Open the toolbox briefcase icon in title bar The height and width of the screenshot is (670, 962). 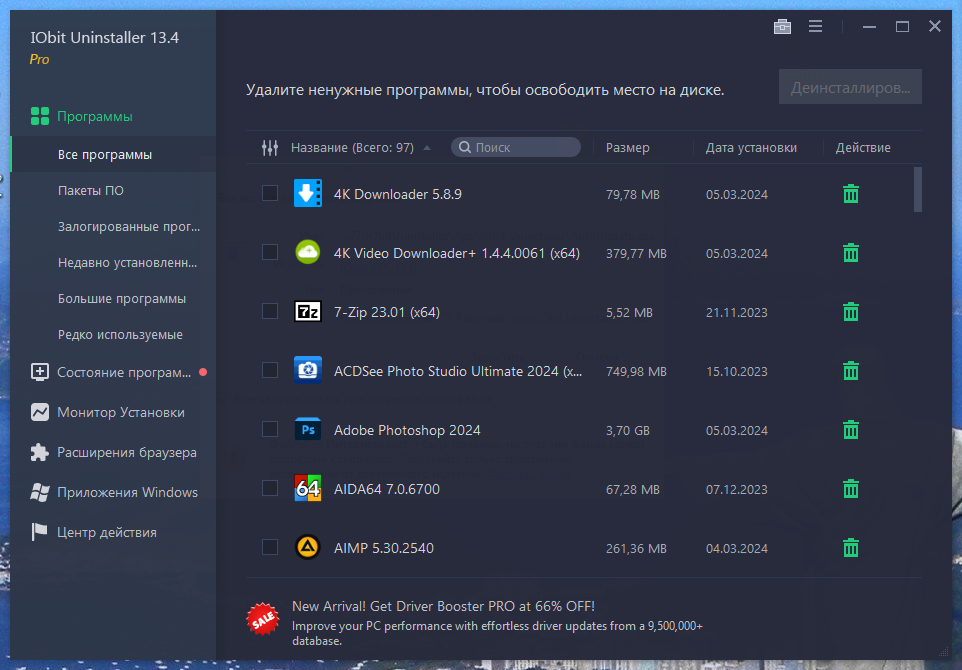point(782,26)
